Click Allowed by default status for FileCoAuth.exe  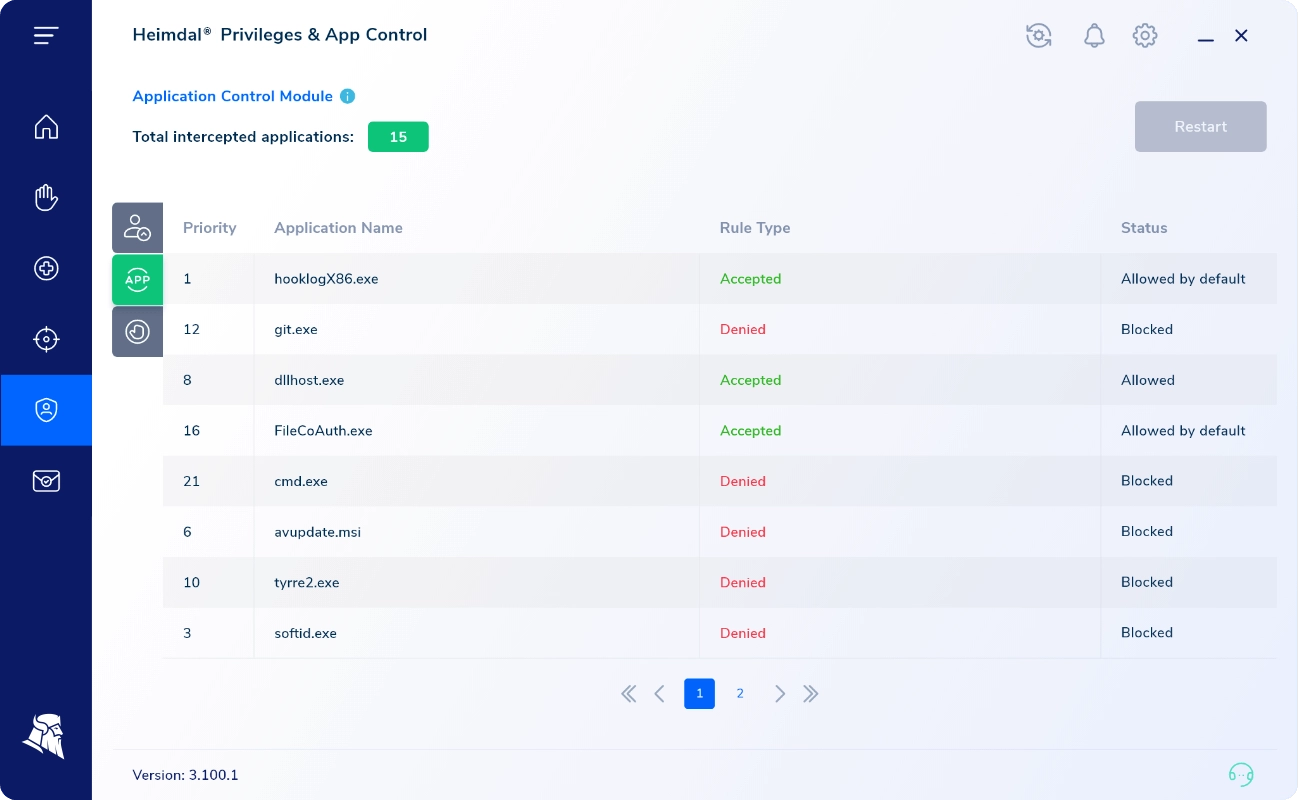(1183, 431)
